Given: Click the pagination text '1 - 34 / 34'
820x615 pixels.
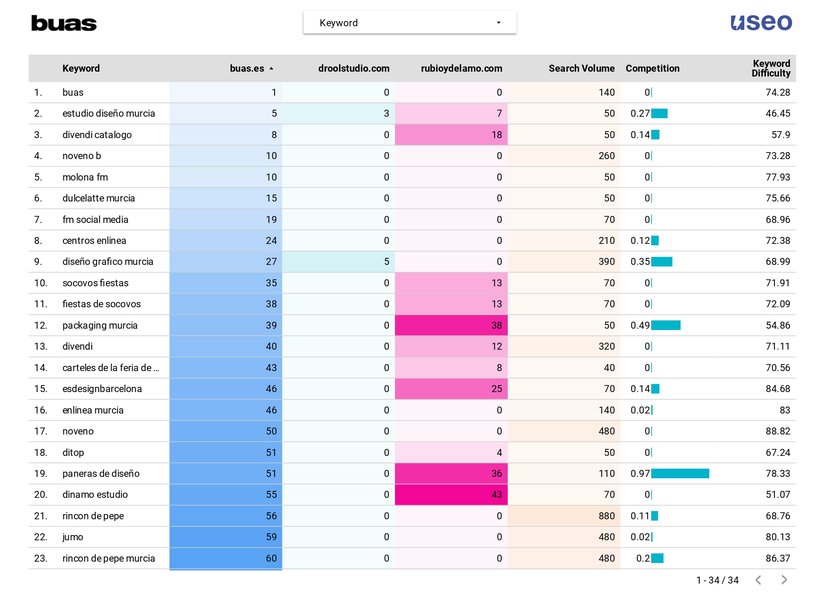Looking at the screenshot, I should 718,580.
